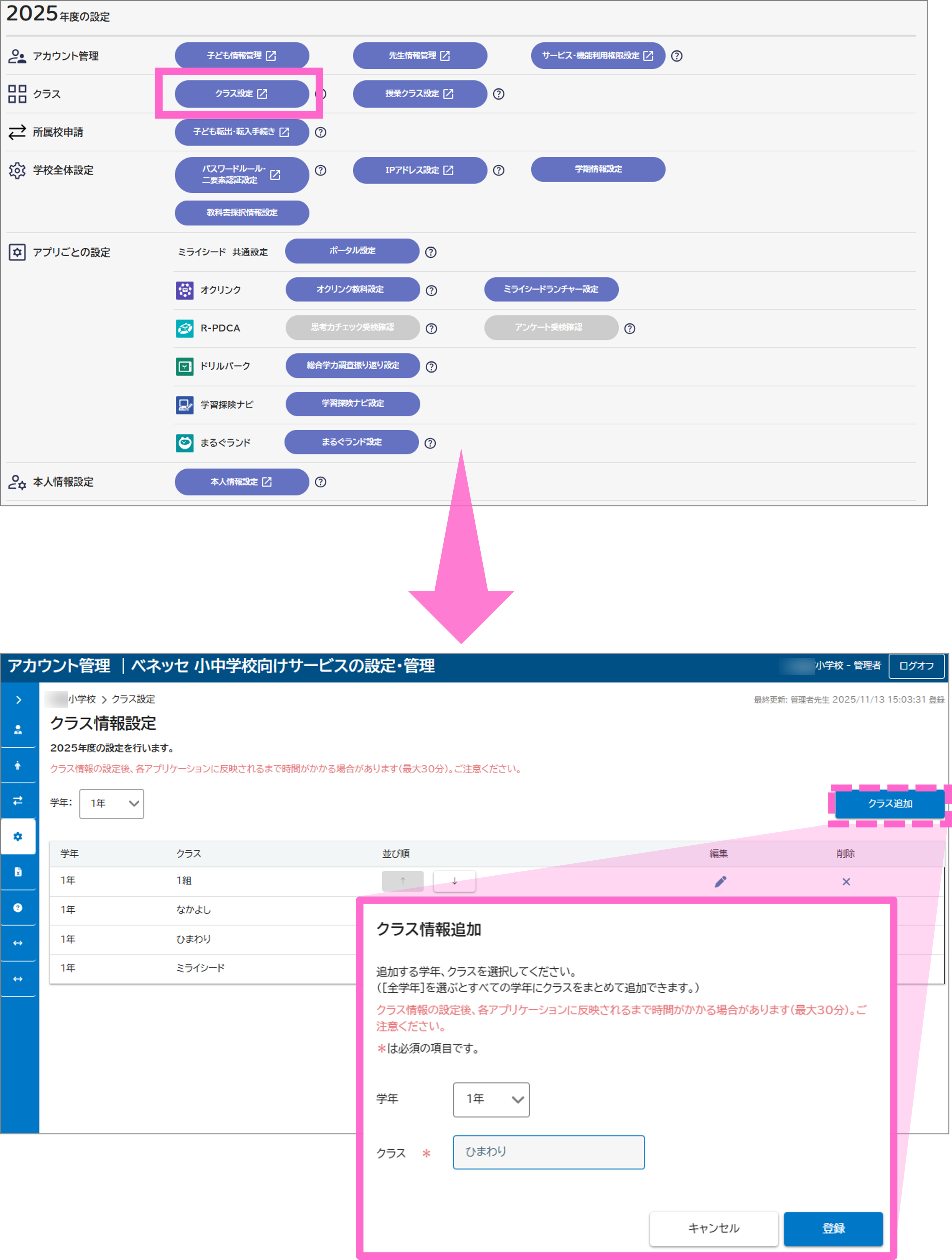Cancel the class addition dialog
952x1260 pixels.
tap(713, 1229)
